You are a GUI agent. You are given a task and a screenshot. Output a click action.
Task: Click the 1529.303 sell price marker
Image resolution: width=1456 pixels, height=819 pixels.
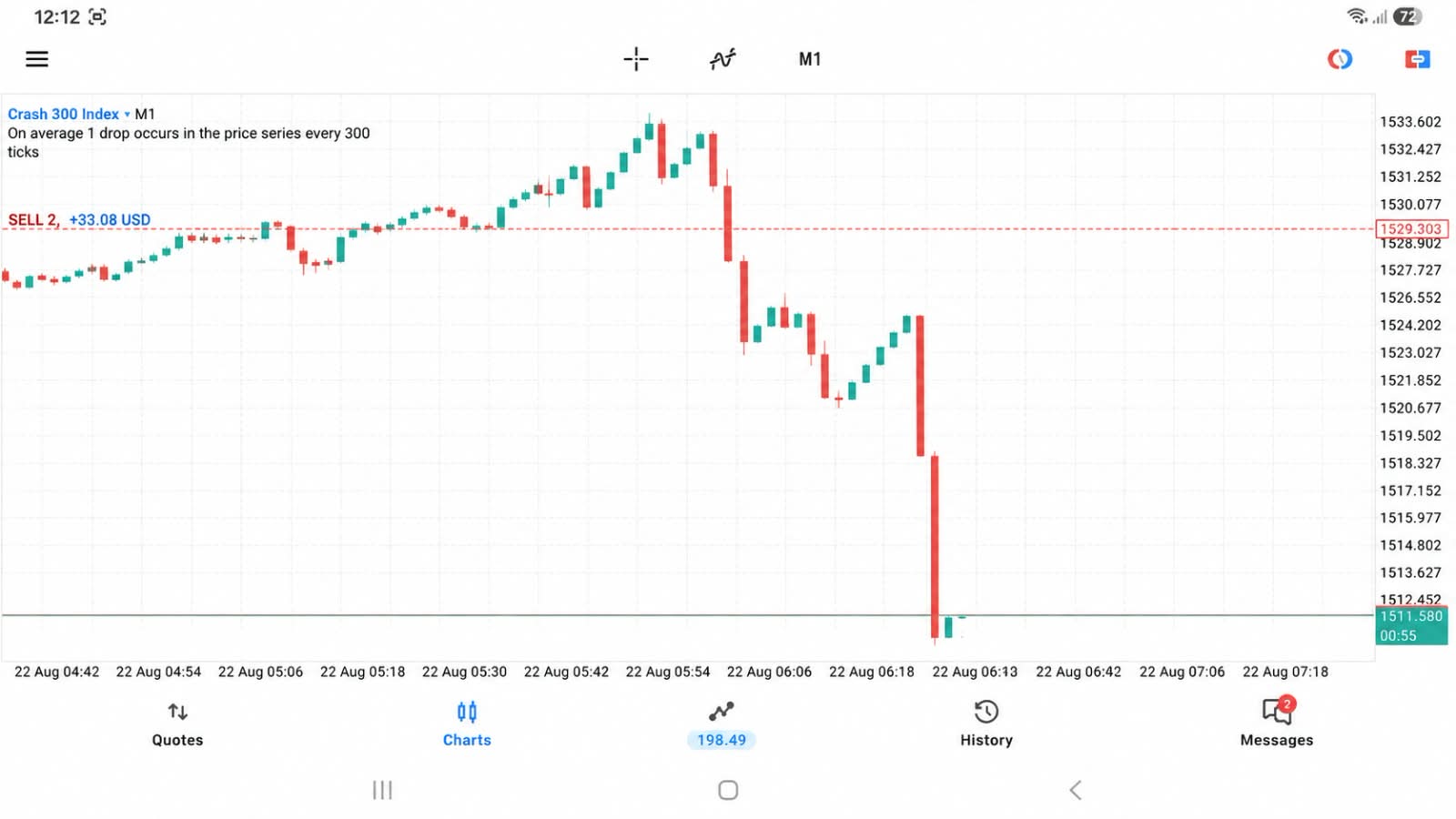(1411, 228)
